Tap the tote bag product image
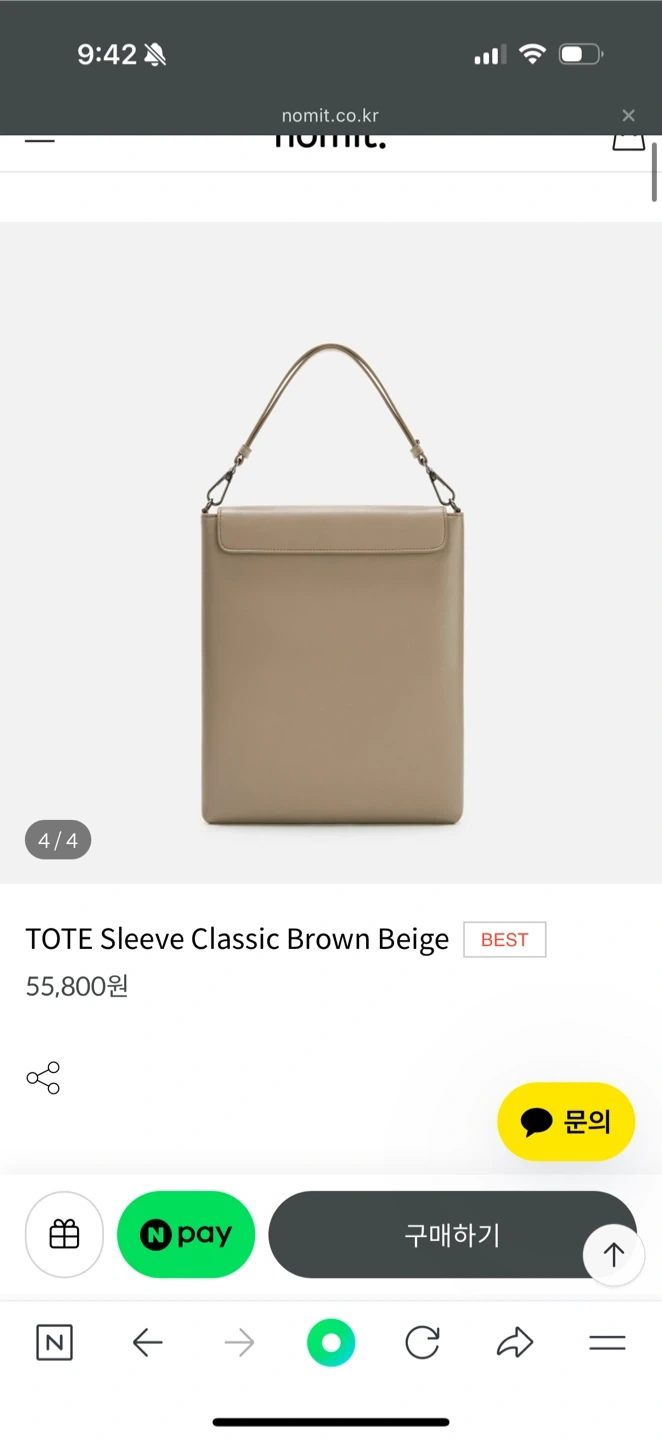The width and height of the screenshot is (662, 1440). pyautogui.click(x=331, y=585)
